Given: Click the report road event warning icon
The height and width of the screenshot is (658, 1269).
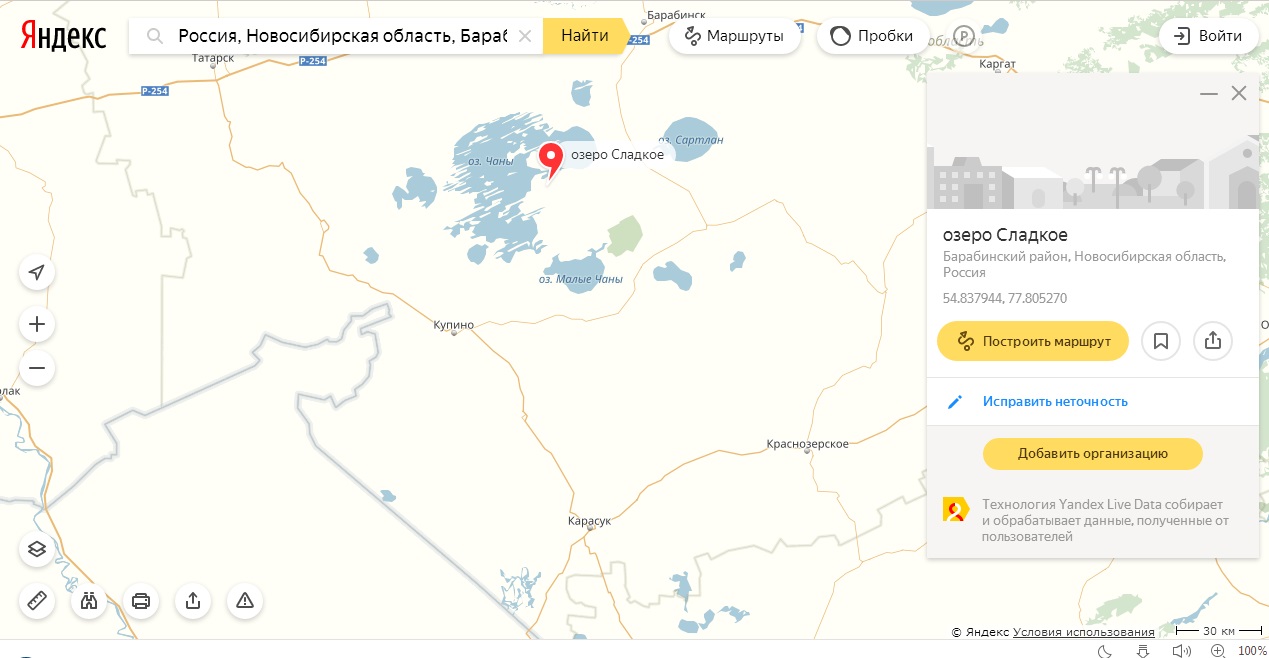Looking at the screenshot, I should tap(245, 601).
